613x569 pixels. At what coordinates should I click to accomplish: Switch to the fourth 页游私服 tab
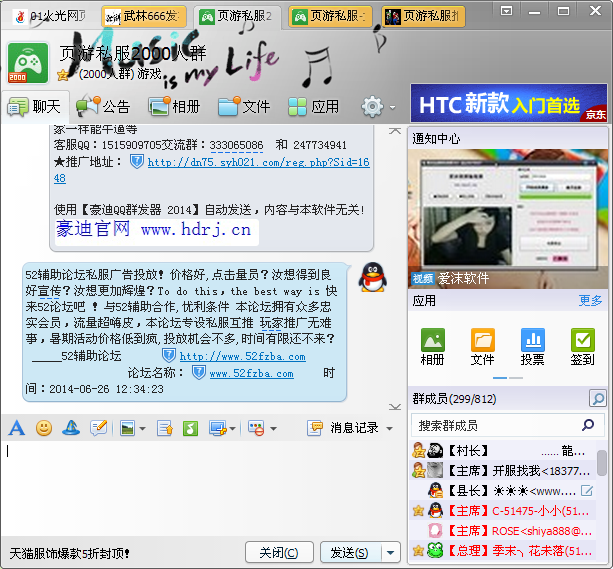point(330,16)
